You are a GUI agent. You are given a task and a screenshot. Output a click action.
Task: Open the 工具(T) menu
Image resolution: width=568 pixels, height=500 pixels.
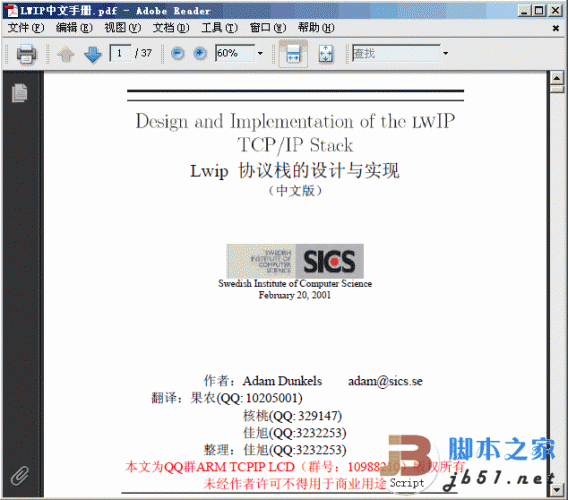[220, 28]
